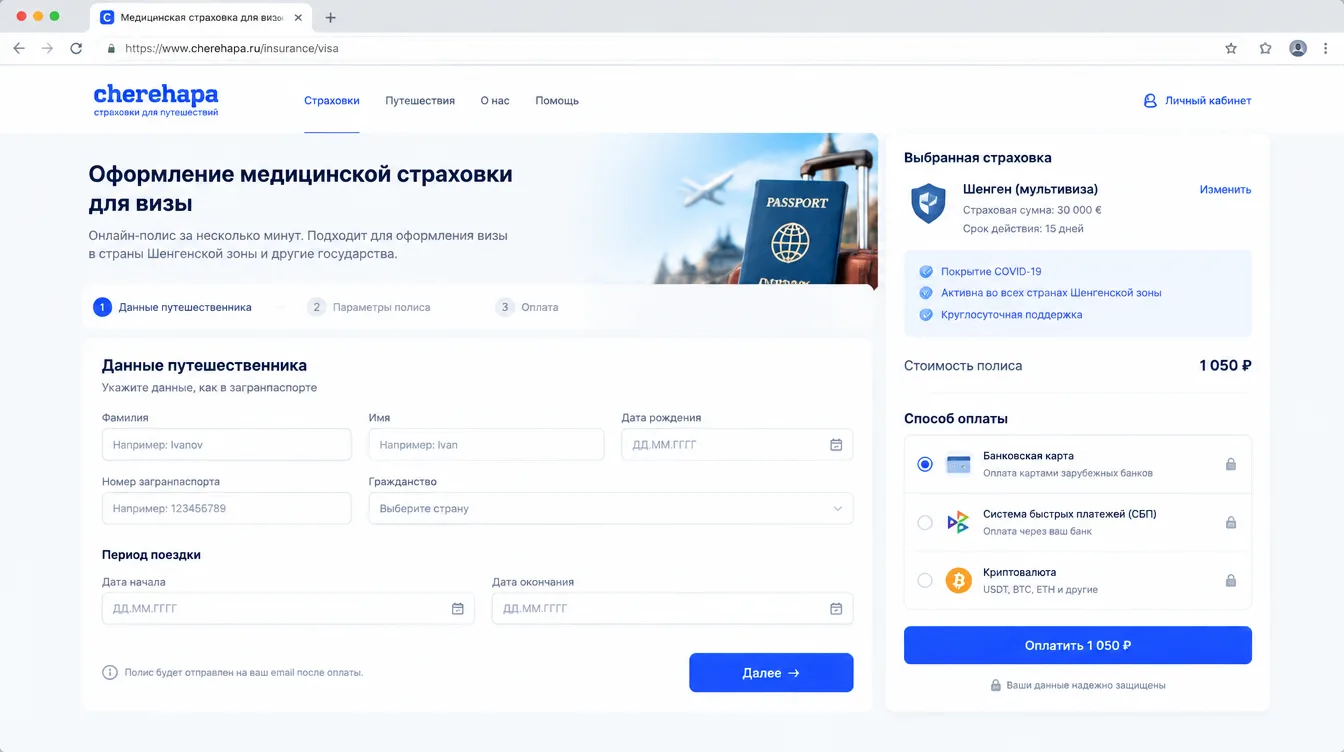Click the info icon beside the email notice
This screenshot has width=1344, height=752.
click(110, 673)
